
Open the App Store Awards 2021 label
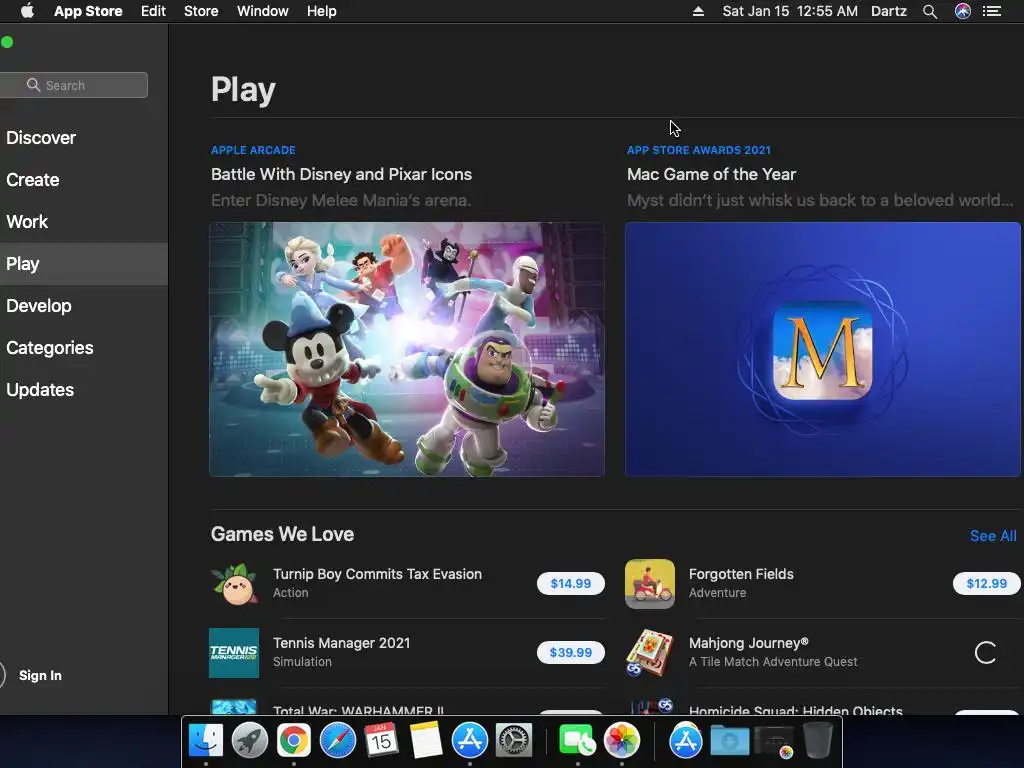coord(699,150)
